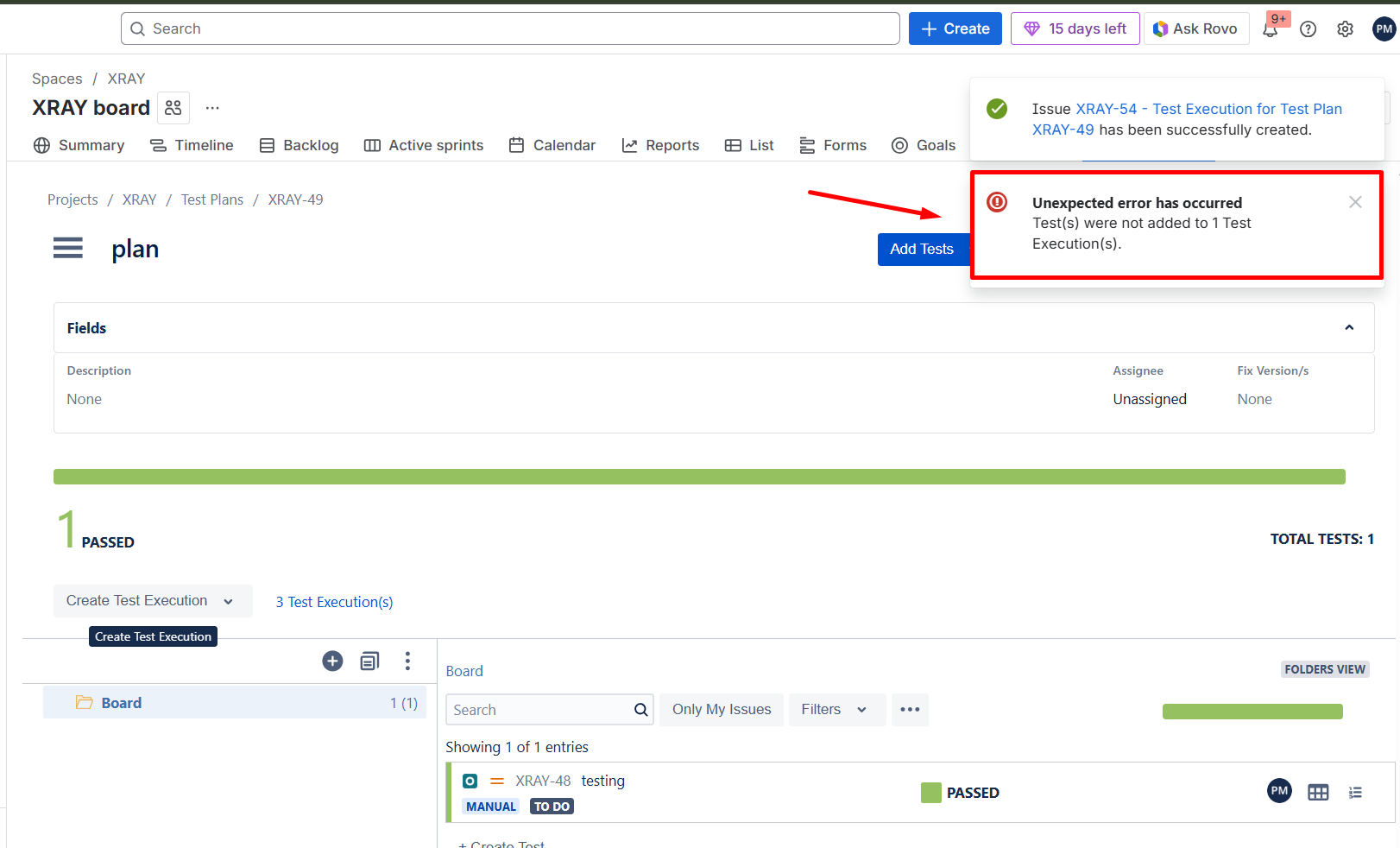Screen dimensions: 1400x848
Task: Open the settings gear icon
Action: (x=1345, y=29)
